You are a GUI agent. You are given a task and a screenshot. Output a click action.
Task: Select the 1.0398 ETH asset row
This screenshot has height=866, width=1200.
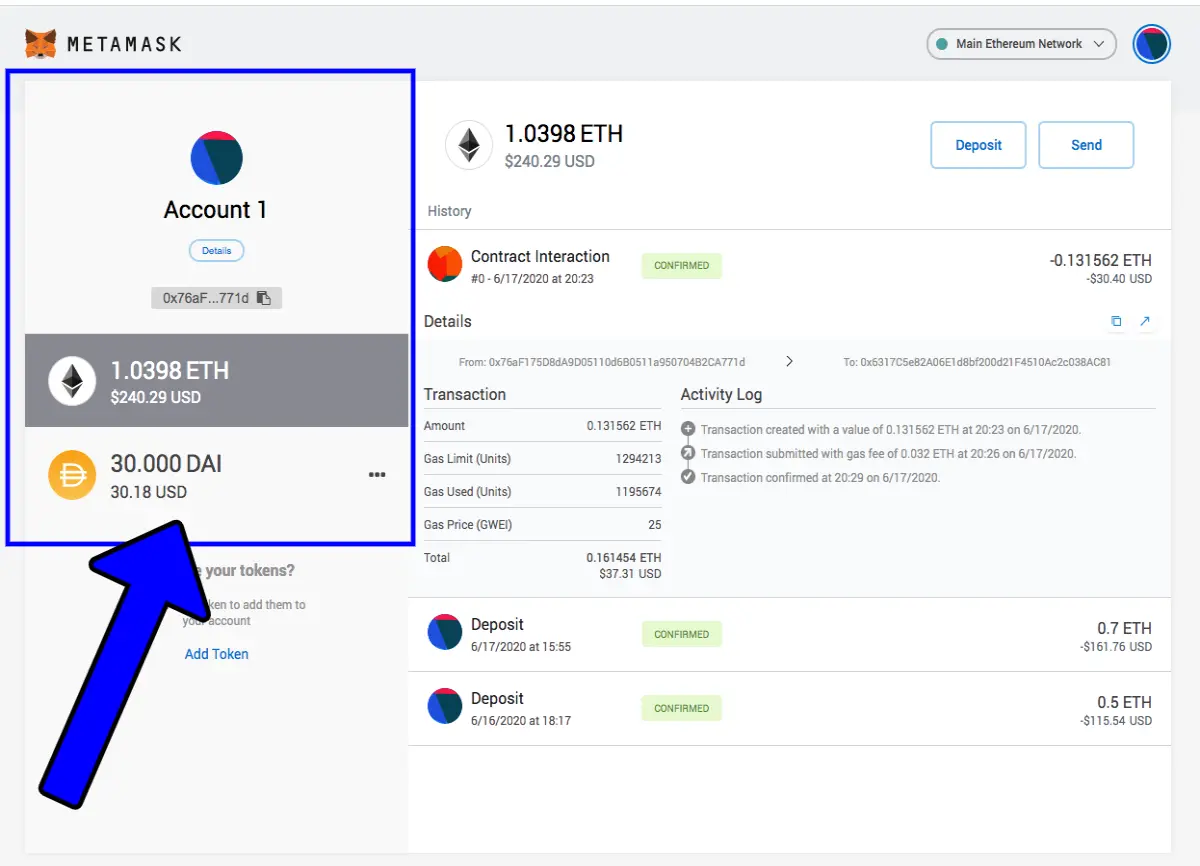click(217, 381)
